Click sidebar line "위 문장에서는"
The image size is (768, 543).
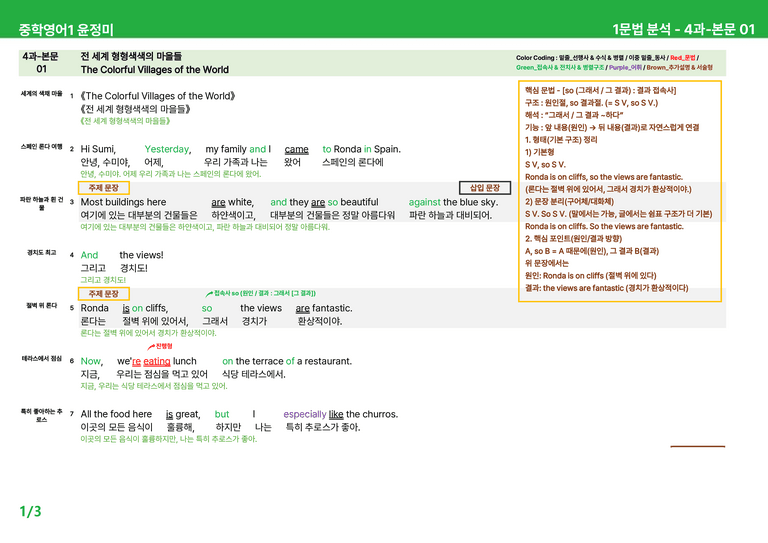tap(547, 263)
